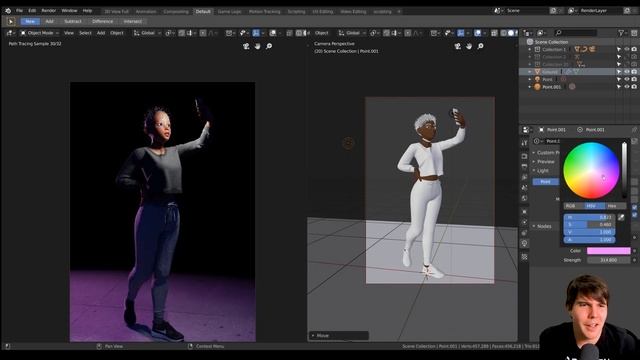Open the Object properties tab icon
640x360 pixels.
pyautogui.click(x=524, y=212)
